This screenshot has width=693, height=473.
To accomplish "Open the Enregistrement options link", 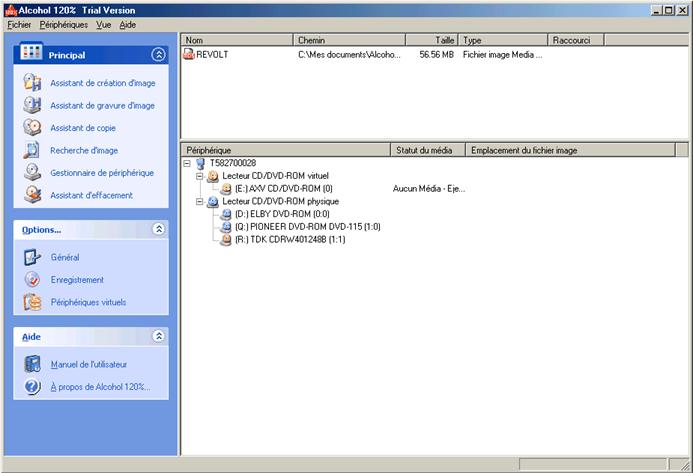I will (x=77, y=280).
